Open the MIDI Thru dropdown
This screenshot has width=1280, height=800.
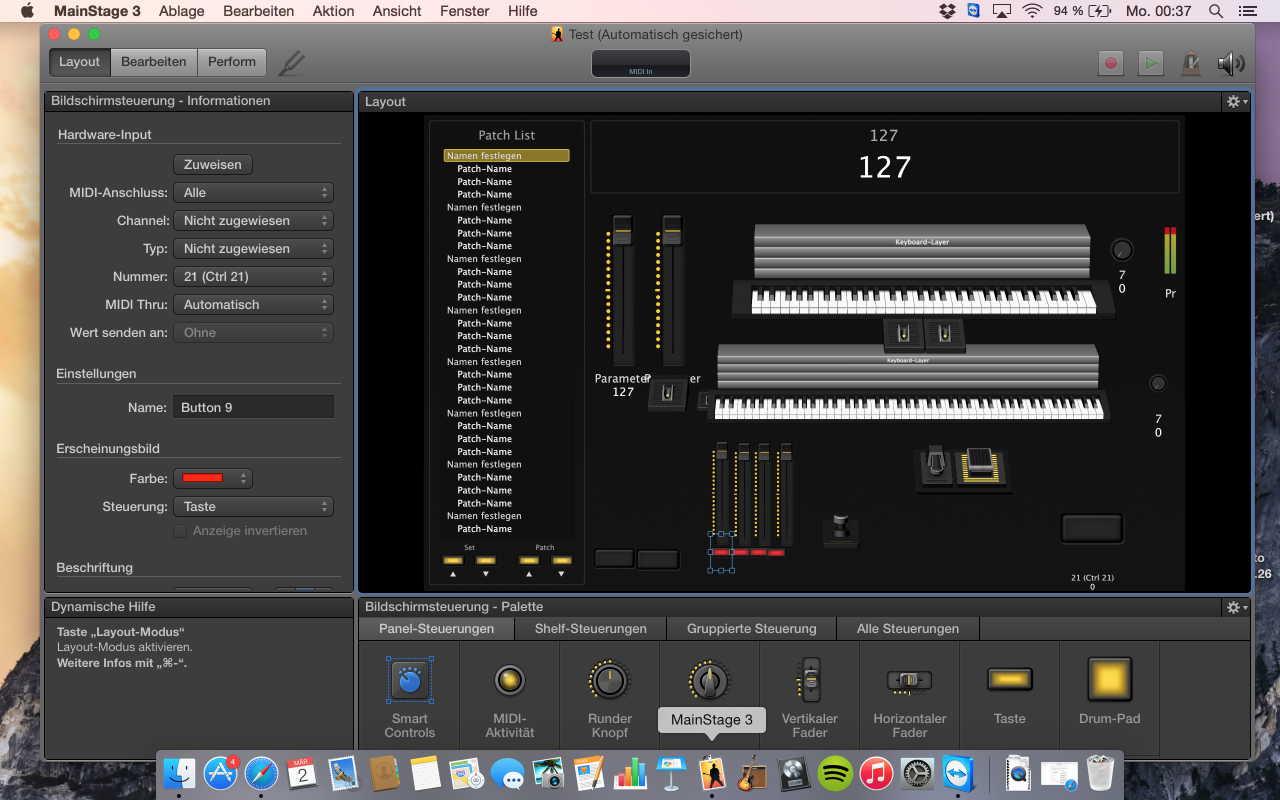point(253,305)
